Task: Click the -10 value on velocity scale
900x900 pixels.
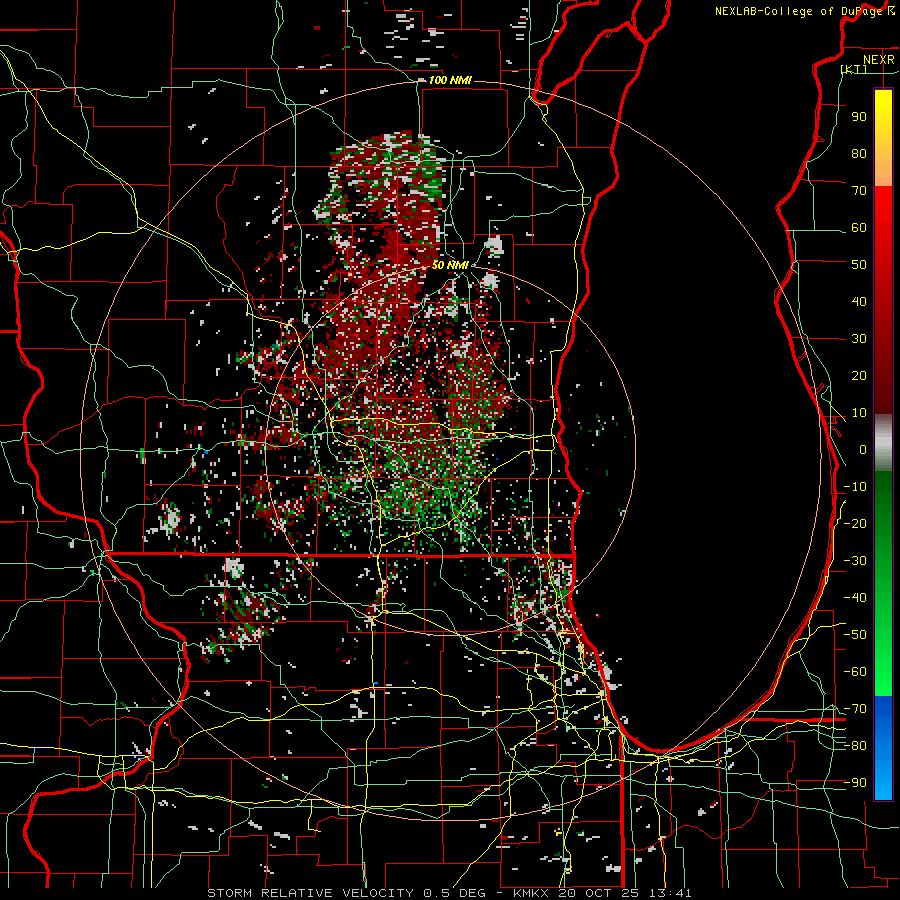Action: click(855, 487)
